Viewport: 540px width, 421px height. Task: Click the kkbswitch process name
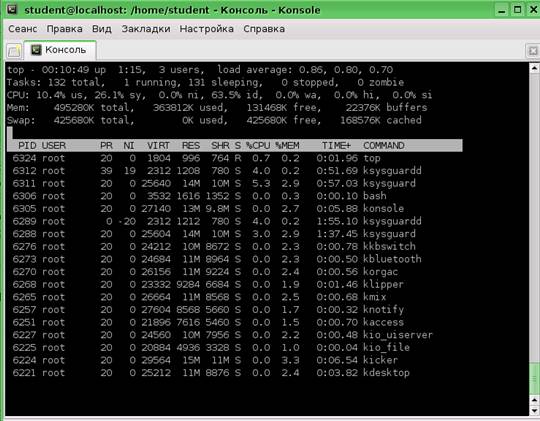point(389,247)
